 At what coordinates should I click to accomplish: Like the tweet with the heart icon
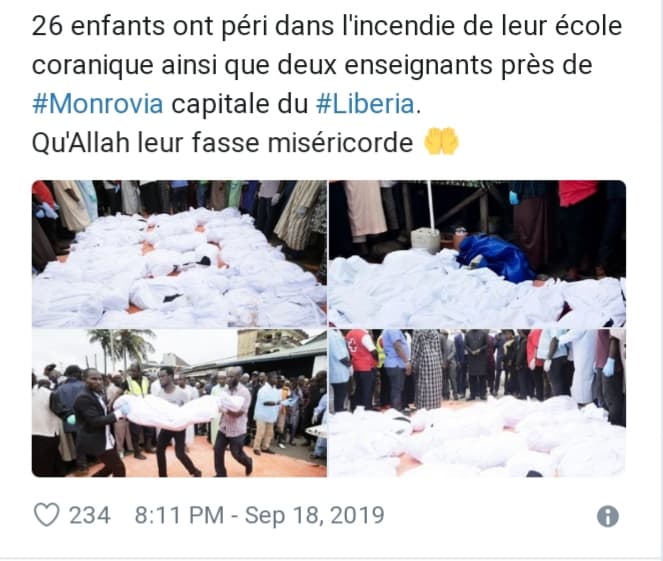pos(46,515)
